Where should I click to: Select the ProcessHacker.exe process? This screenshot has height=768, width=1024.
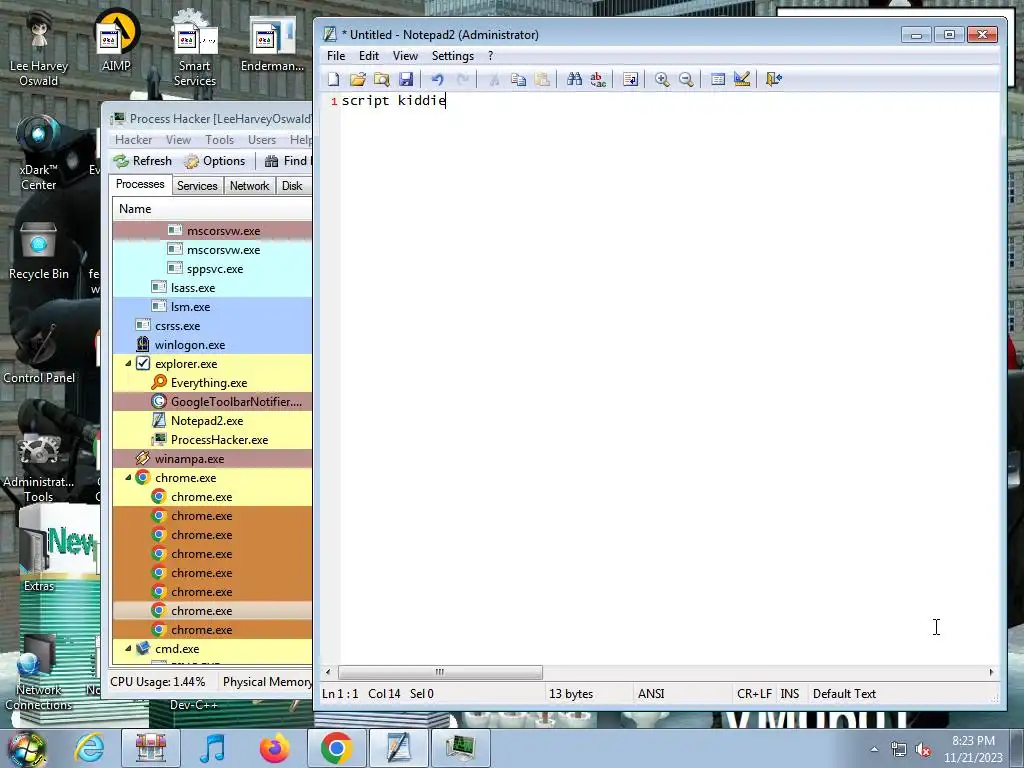(212, 440)
